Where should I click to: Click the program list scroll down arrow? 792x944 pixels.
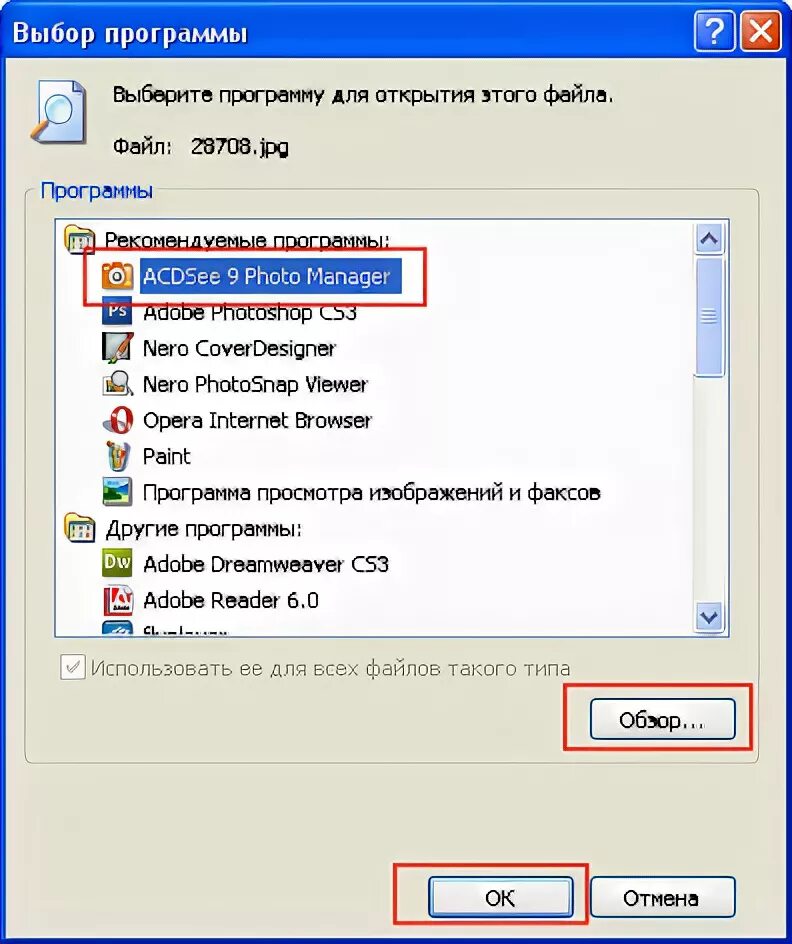(x=709, y=616)
